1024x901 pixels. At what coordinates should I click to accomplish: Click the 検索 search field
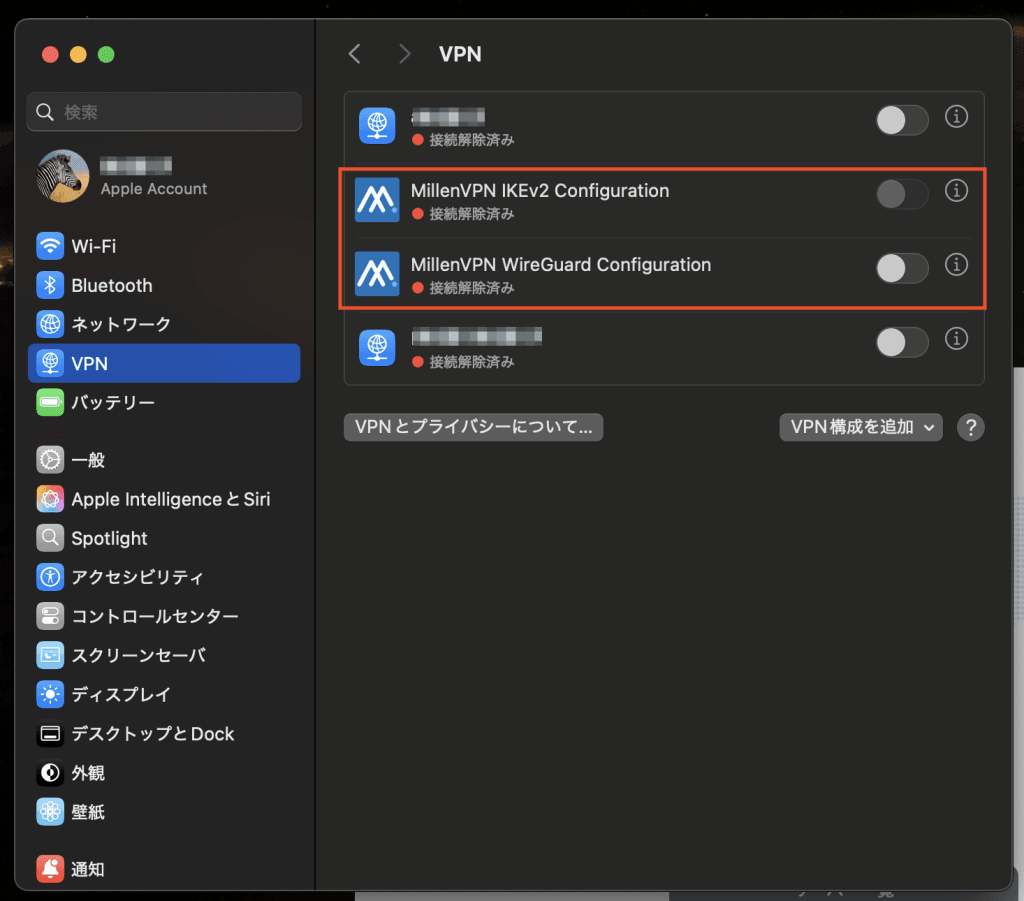164,112
